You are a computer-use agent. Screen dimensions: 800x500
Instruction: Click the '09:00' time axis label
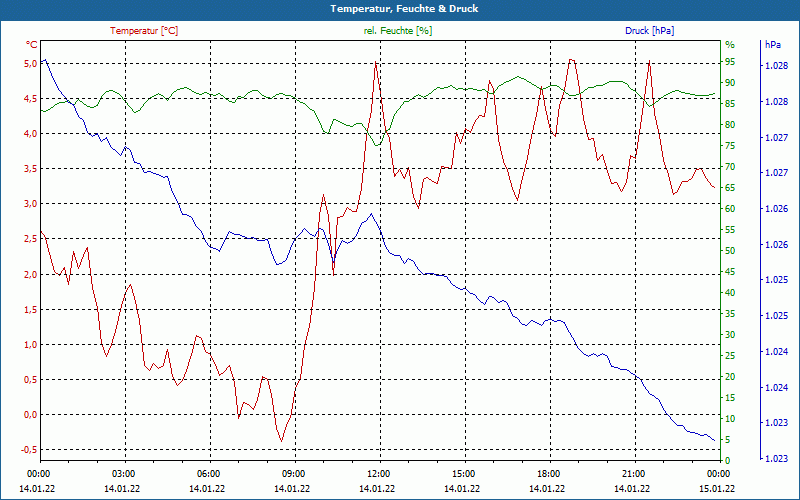pyautogui.click(x=292, y=473)
